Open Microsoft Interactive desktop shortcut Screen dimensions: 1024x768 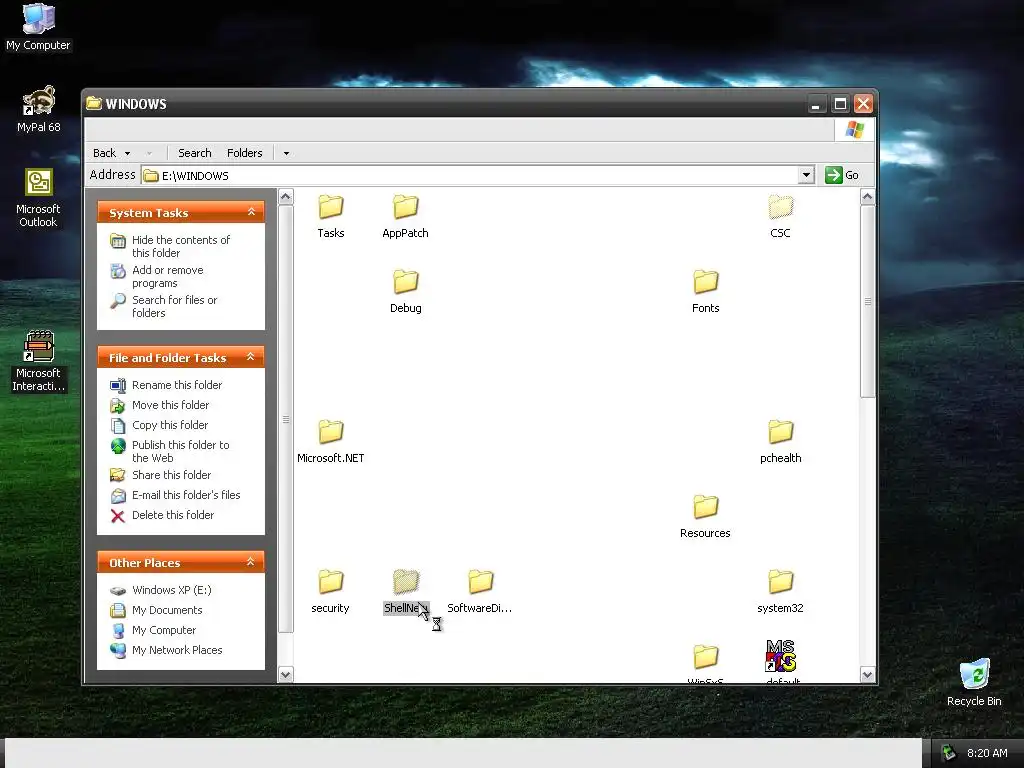point(39,361)
